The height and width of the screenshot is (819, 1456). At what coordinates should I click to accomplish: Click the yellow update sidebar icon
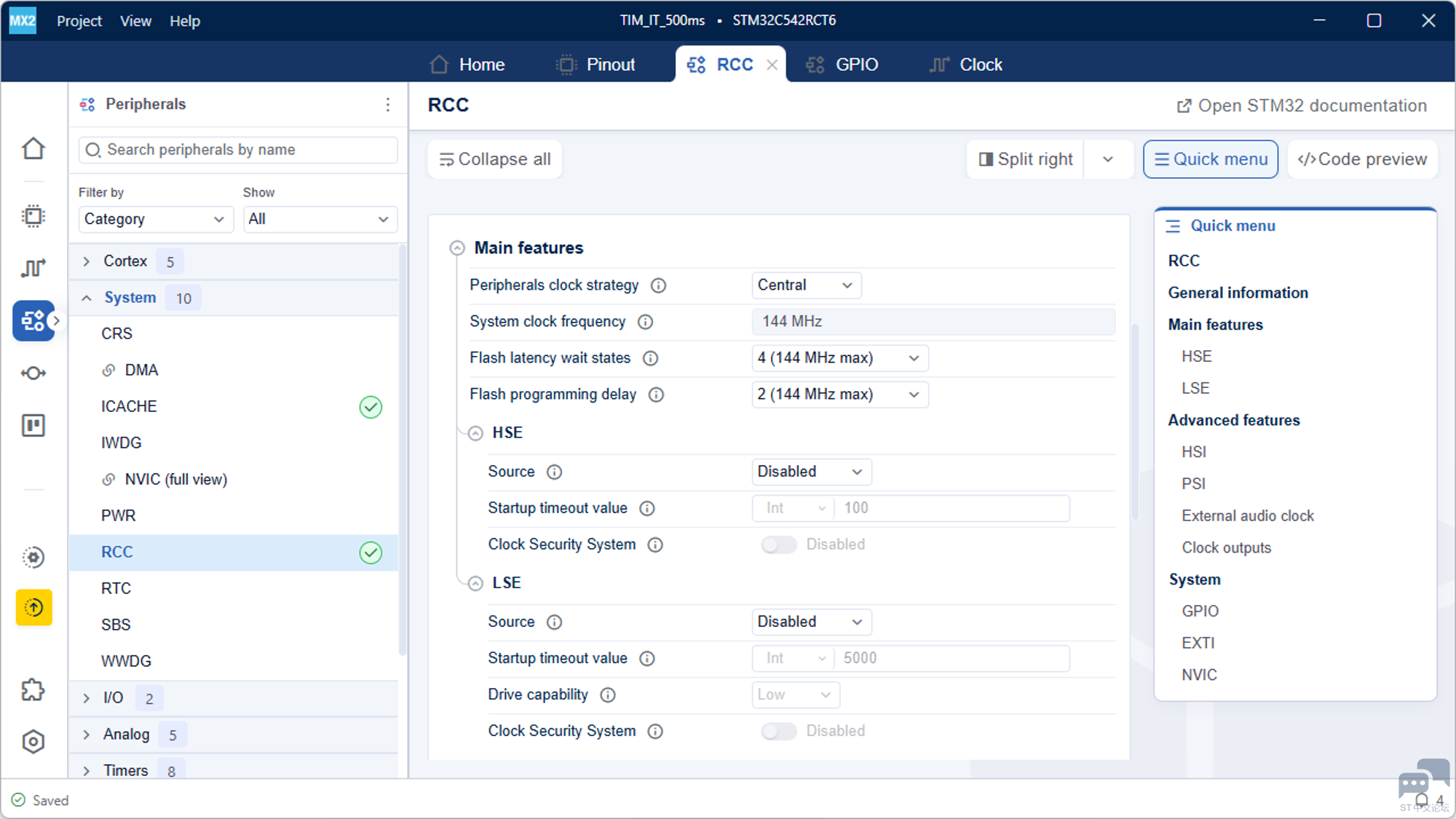33,607
